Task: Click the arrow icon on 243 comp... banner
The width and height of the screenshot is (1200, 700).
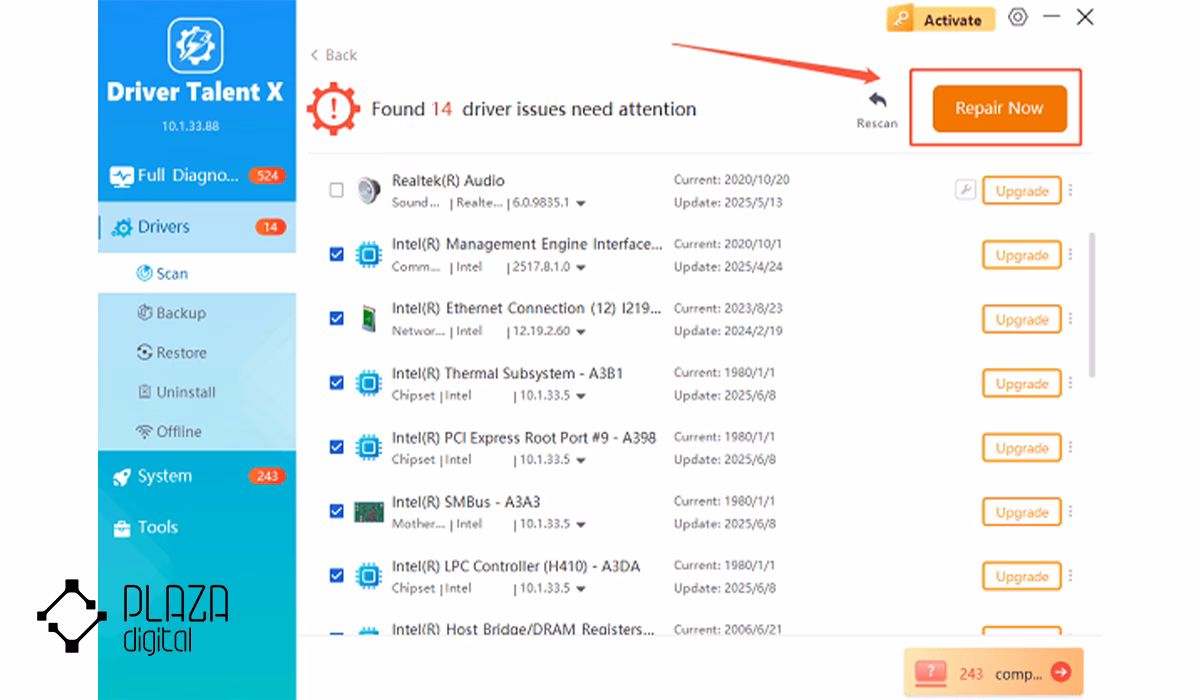Action: coord(1061,673)
